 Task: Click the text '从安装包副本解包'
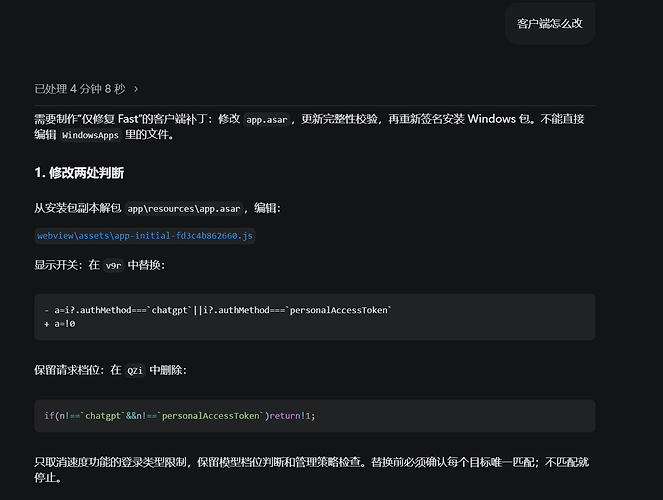point(78,208)
